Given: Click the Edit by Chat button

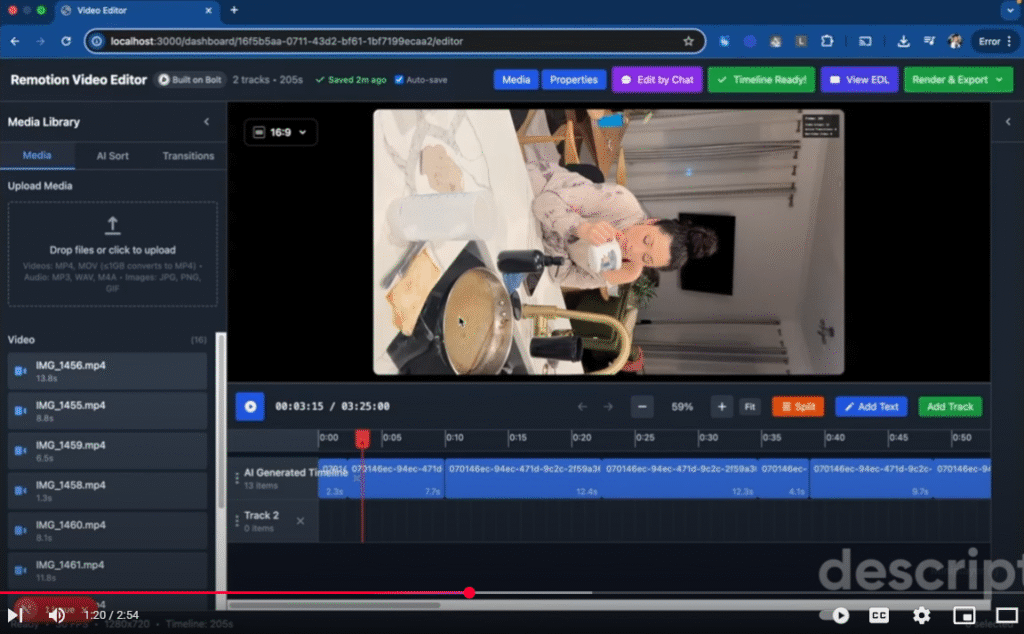Looking at the screenshot, I should pos(657,80).
